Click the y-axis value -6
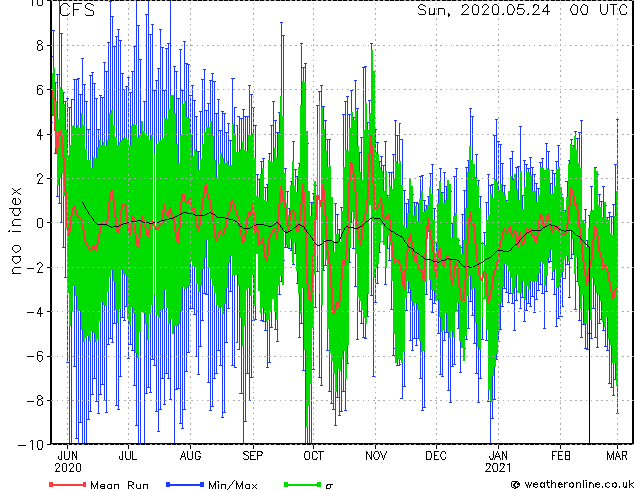 click(x=34, y=357)
